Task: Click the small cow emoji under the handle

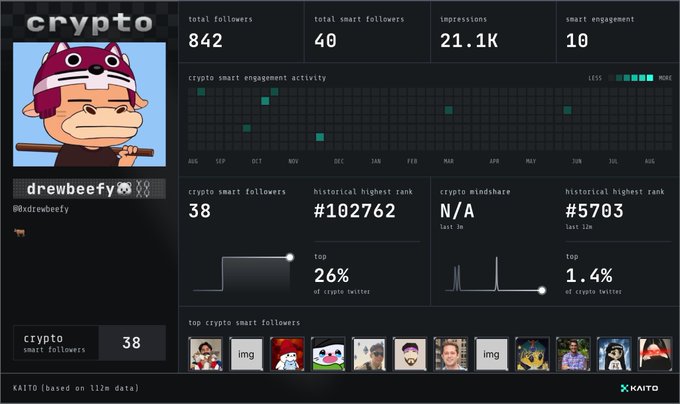Action: (x=20, y=232)
